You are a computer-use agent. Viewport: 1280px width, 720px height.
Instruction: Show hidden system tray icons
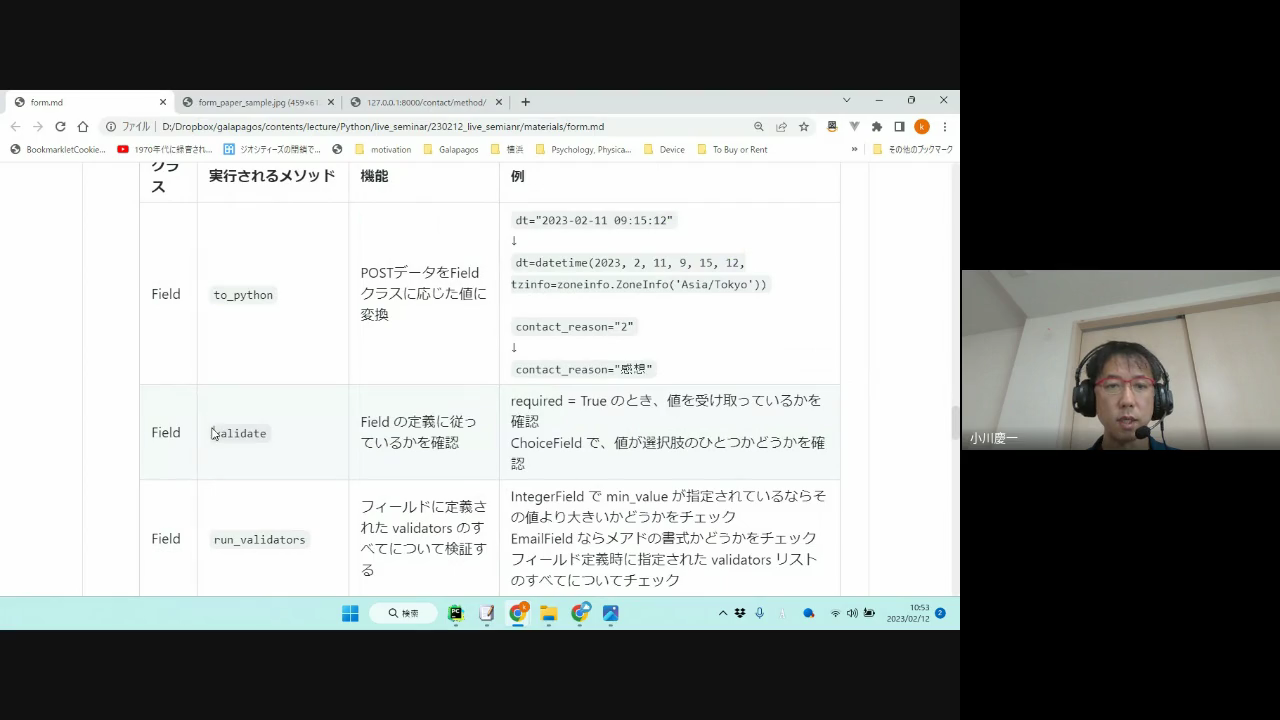723,613
